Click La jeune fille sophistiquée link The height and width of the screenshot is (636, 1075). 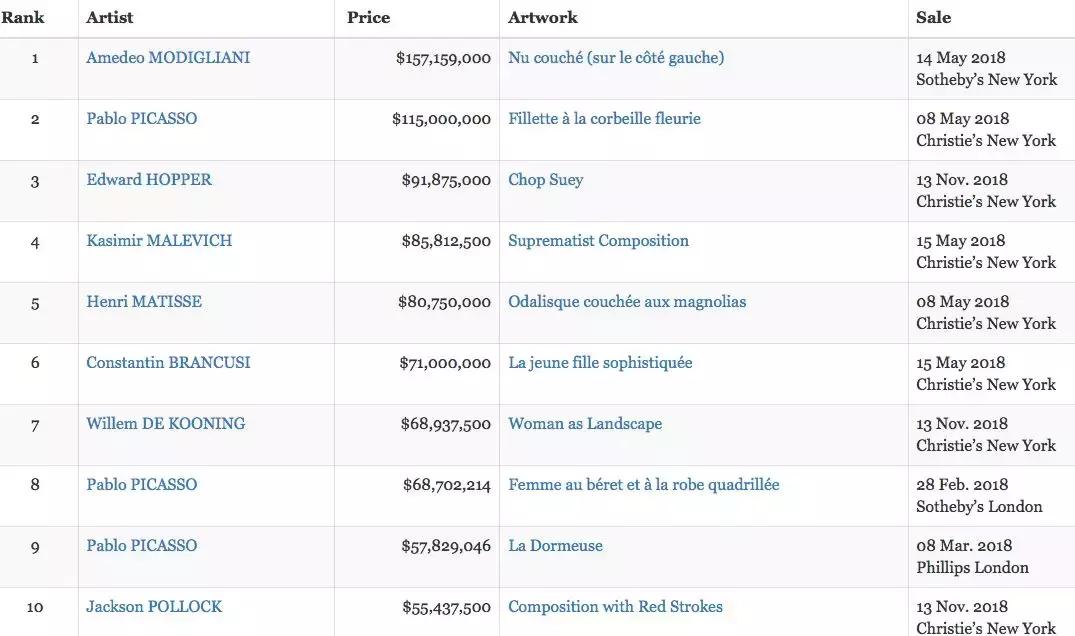600,363
